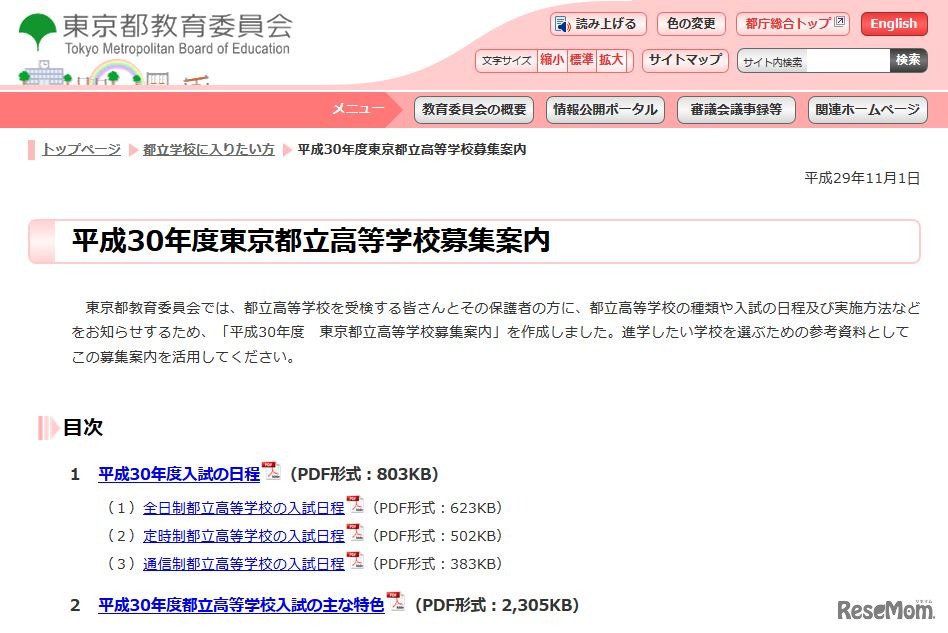Switch the site to English
Viewport: 948px width, 633px height.
click(893, 23)
